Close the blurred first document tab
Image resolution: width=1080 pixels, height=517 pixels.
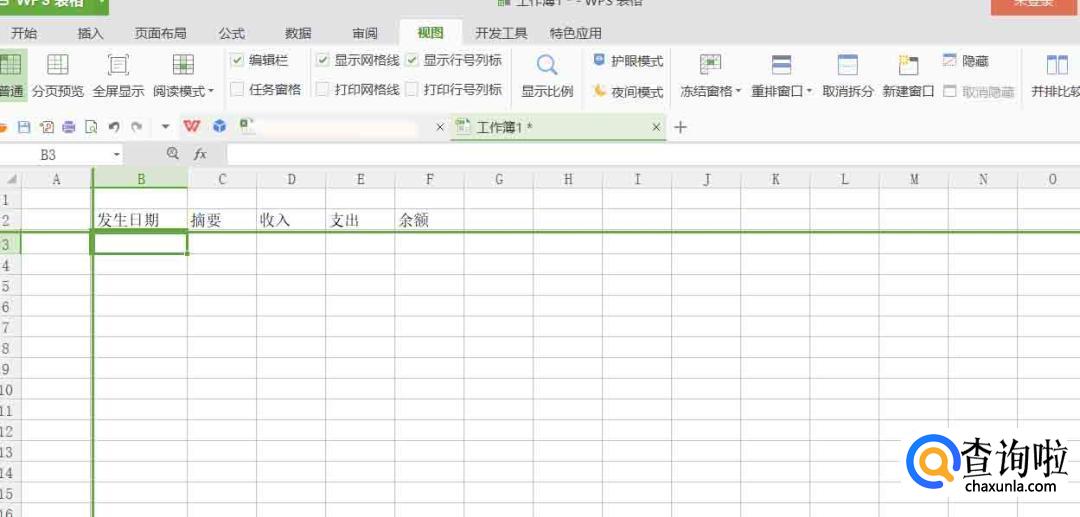pyautogui.click(x=440, y=127)
